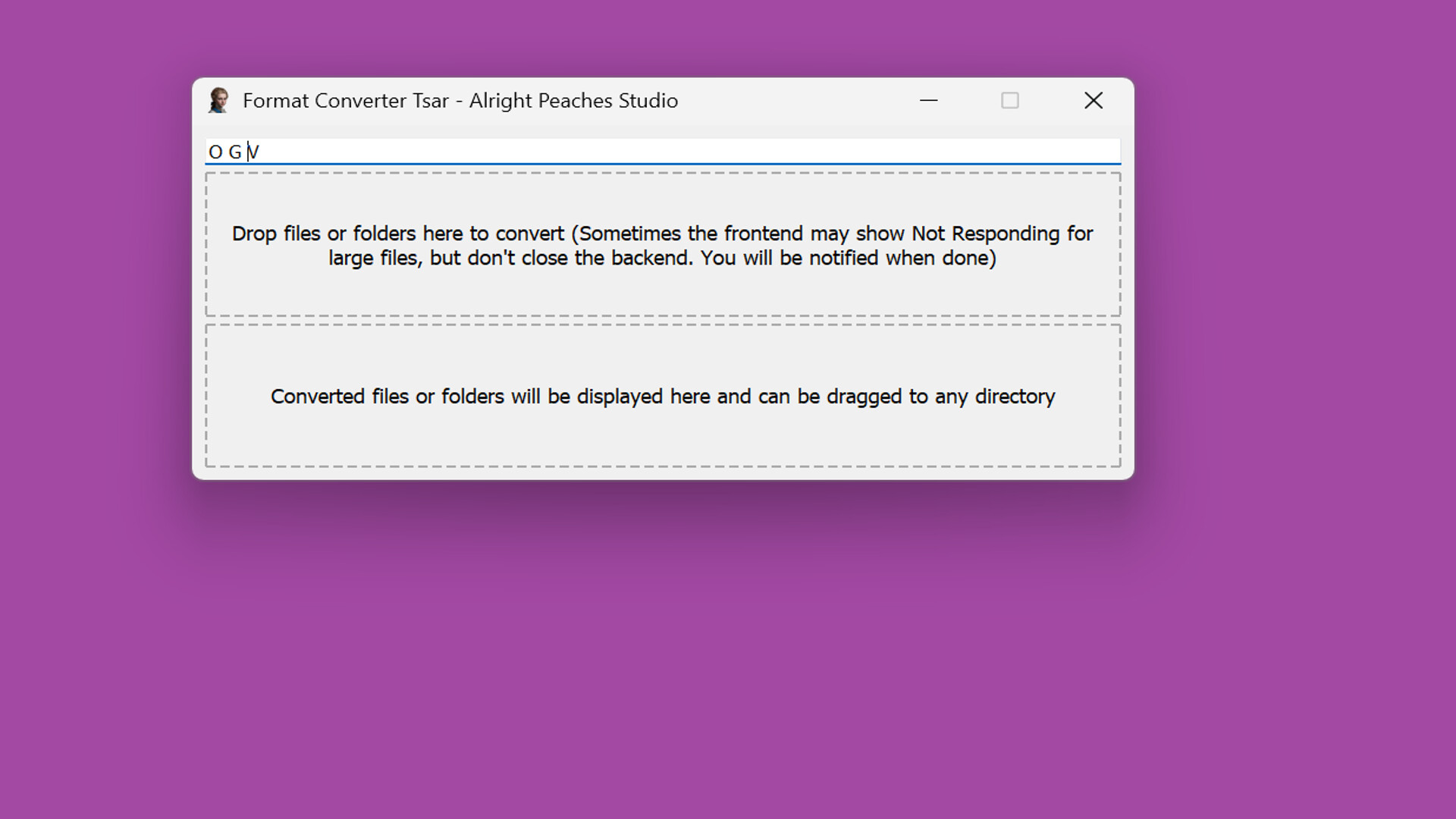Click the Format Converter Tsar app icon in titlebar
Viewport: 1456px width, 819px height.
[220, 100]
